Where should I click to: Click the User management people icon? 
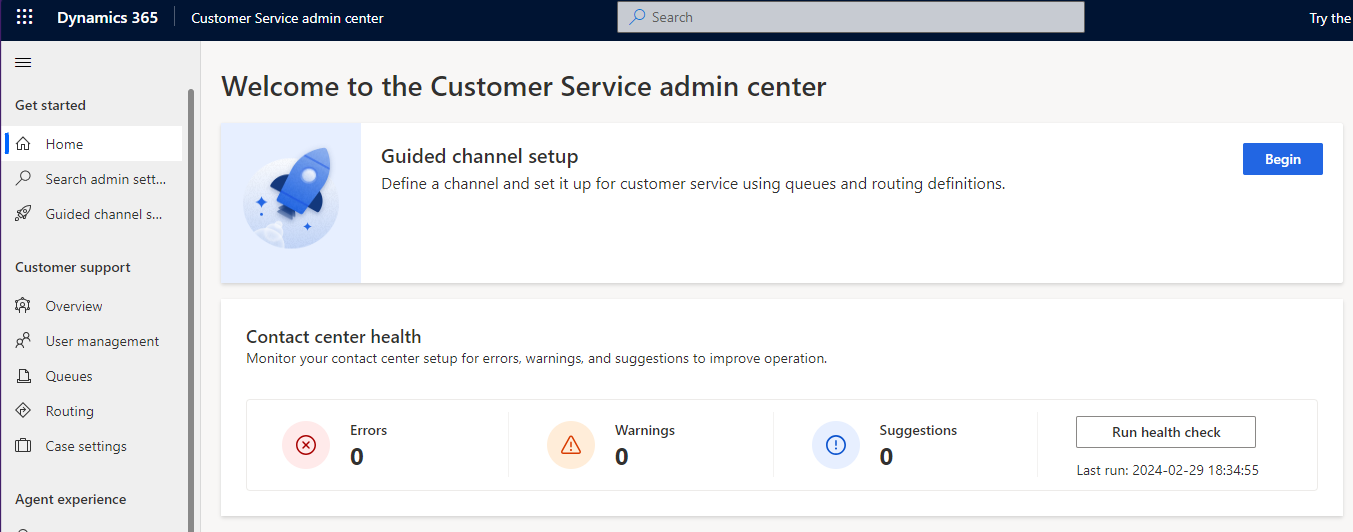point(23,341)
